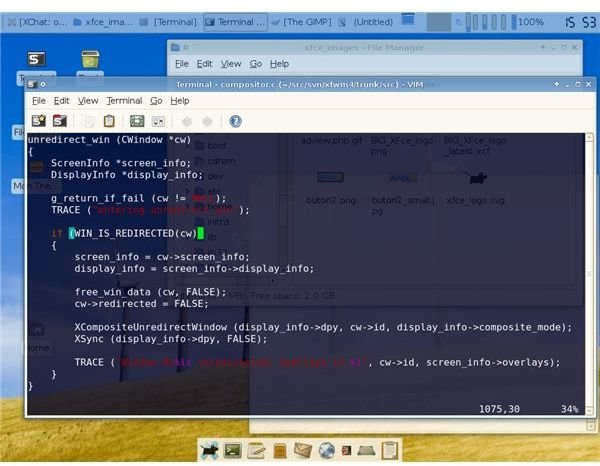Open File Manager's Go menu
Screen dimensions: 600x466
tap(256, 64)
